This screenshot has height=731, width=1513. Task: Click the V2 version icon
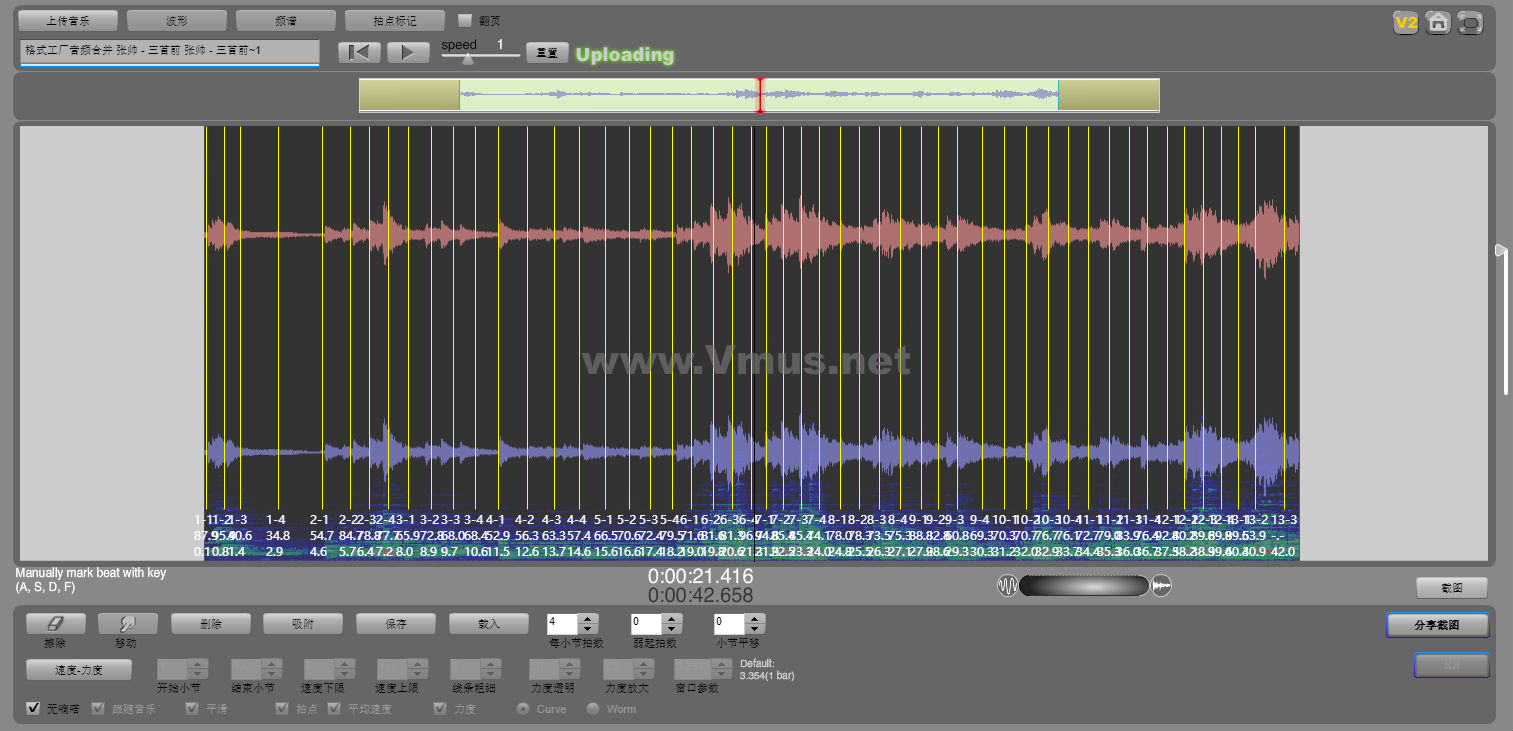click(x=1406, y=22)
